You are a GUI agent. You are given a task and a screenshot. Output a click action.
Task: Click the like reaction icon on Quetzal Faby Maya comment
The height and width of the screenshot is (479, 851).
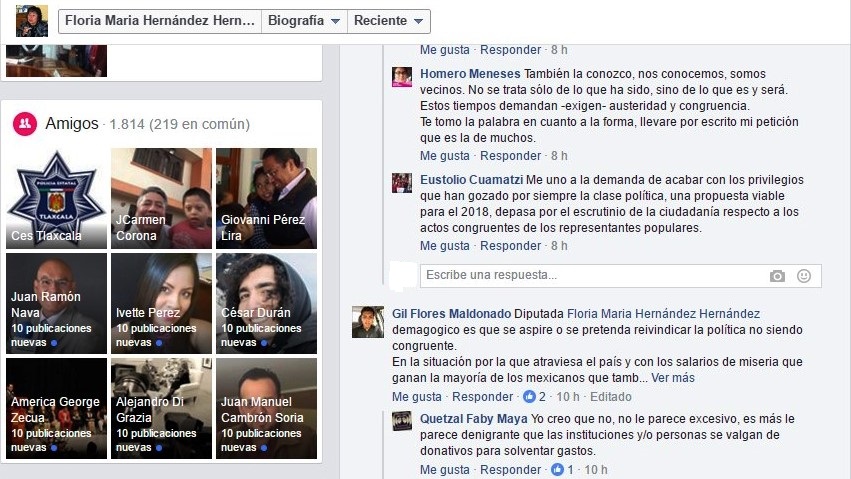click(x=557, y=470)
